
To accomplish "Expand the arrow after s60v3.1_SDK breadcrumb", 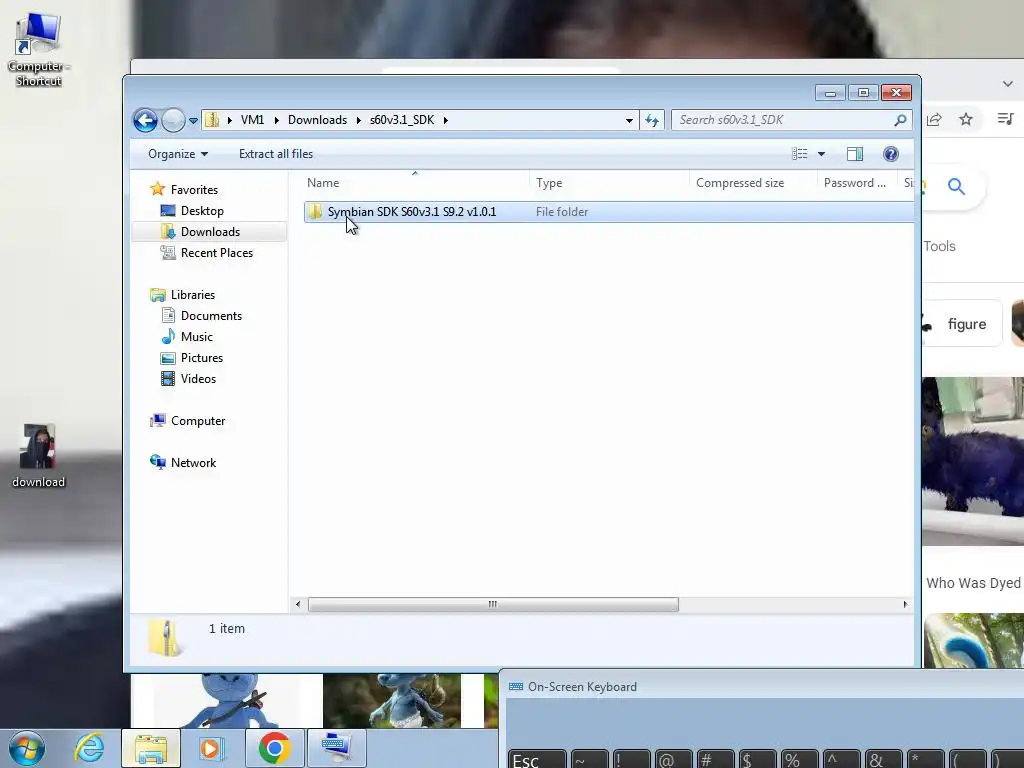I will click(445, 120).
